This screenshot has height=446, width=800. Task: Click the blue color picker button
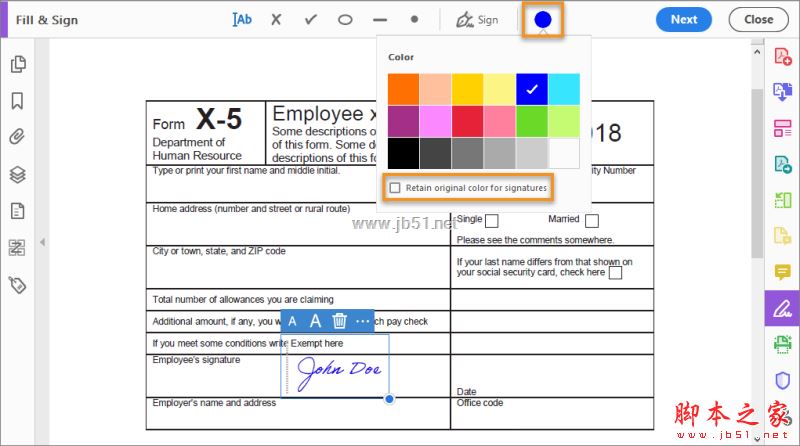point(543,20)
